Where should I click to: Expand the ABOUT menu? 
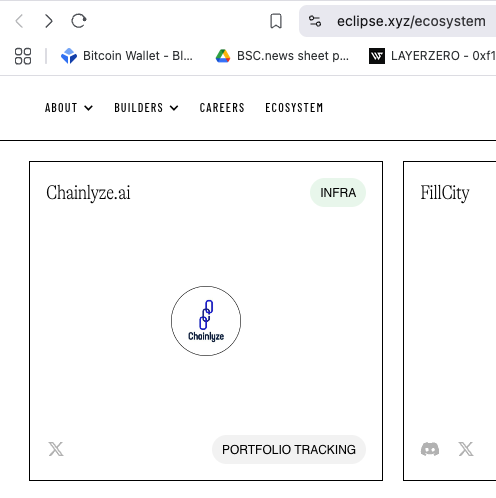click(x=69, y=108)
